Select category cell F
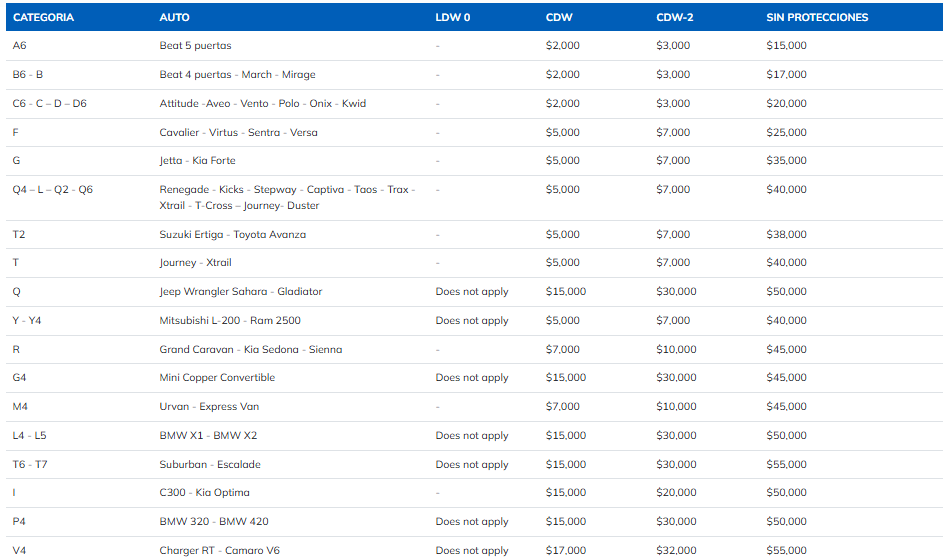The width and height of the screenshot is (943, 559). (x=16, y=132)
